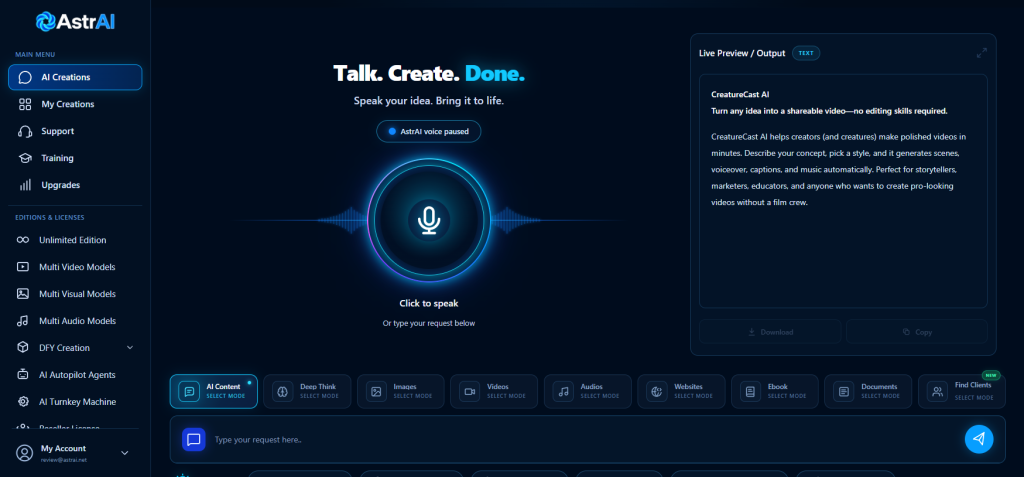Click 'Or type your request below' text
The image size is (1024, 477).
tap(429, 323)
